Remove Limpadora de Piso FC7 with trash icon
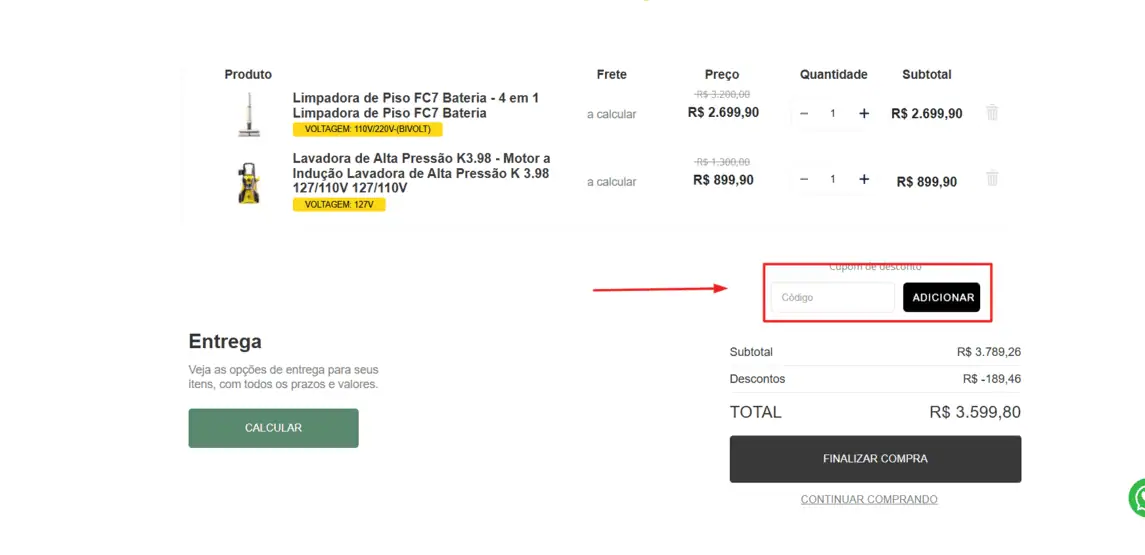The width and height of the screenshot is (1145, 555). click(992, 112)
